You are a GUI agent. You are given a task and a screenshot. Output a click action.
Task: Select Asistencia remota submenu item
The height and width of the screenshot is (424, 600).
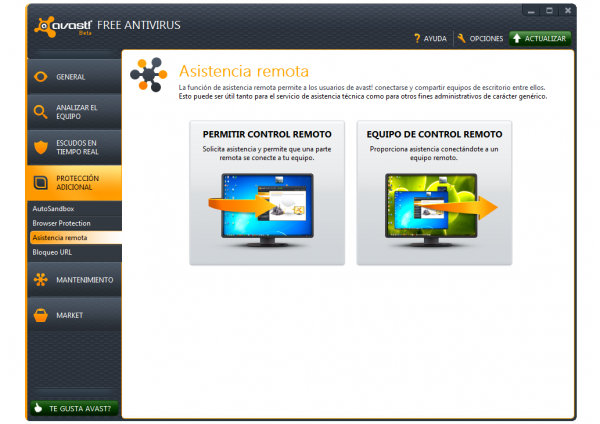point(76,238)
